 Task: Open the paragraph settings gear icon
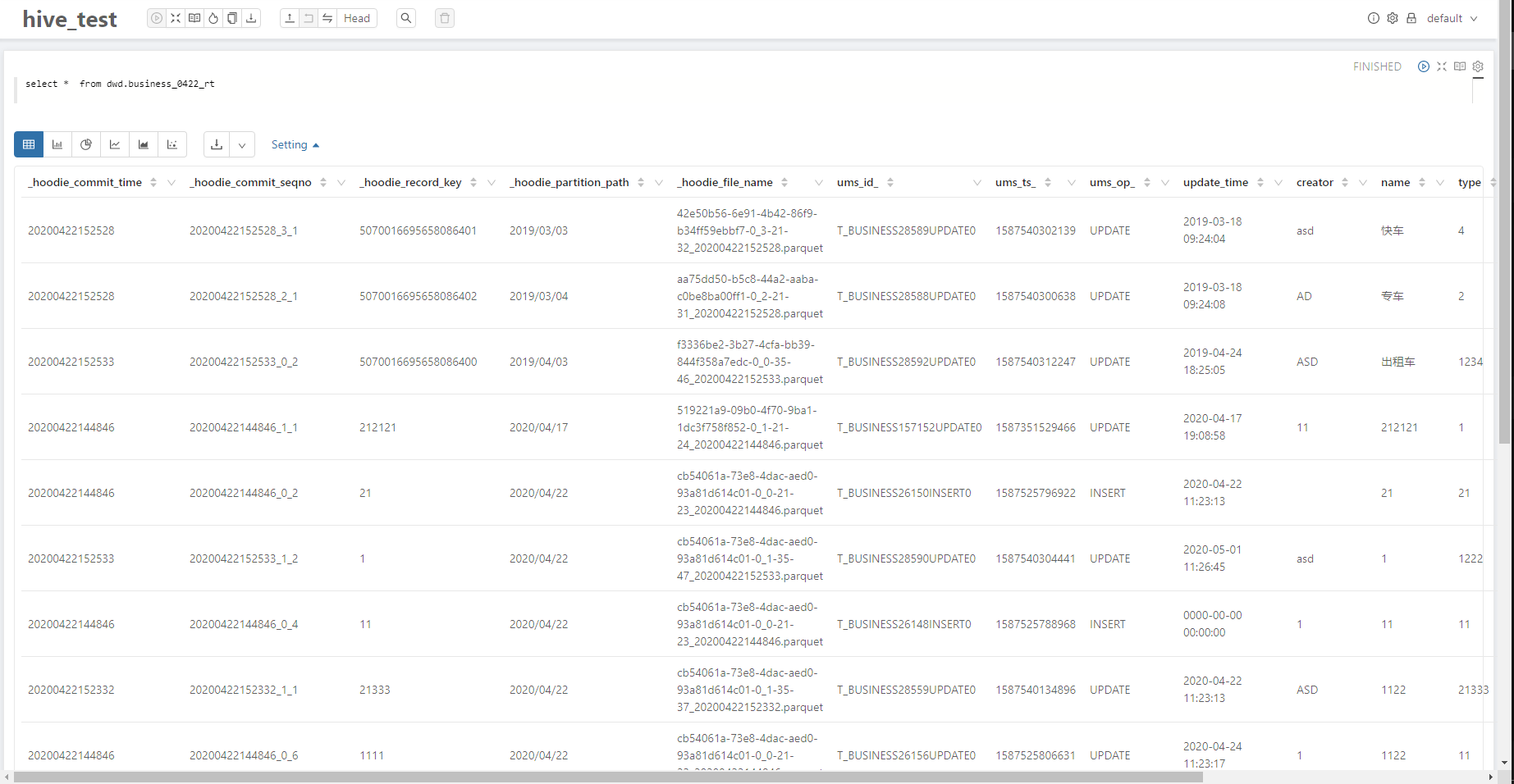point(1478,66)
